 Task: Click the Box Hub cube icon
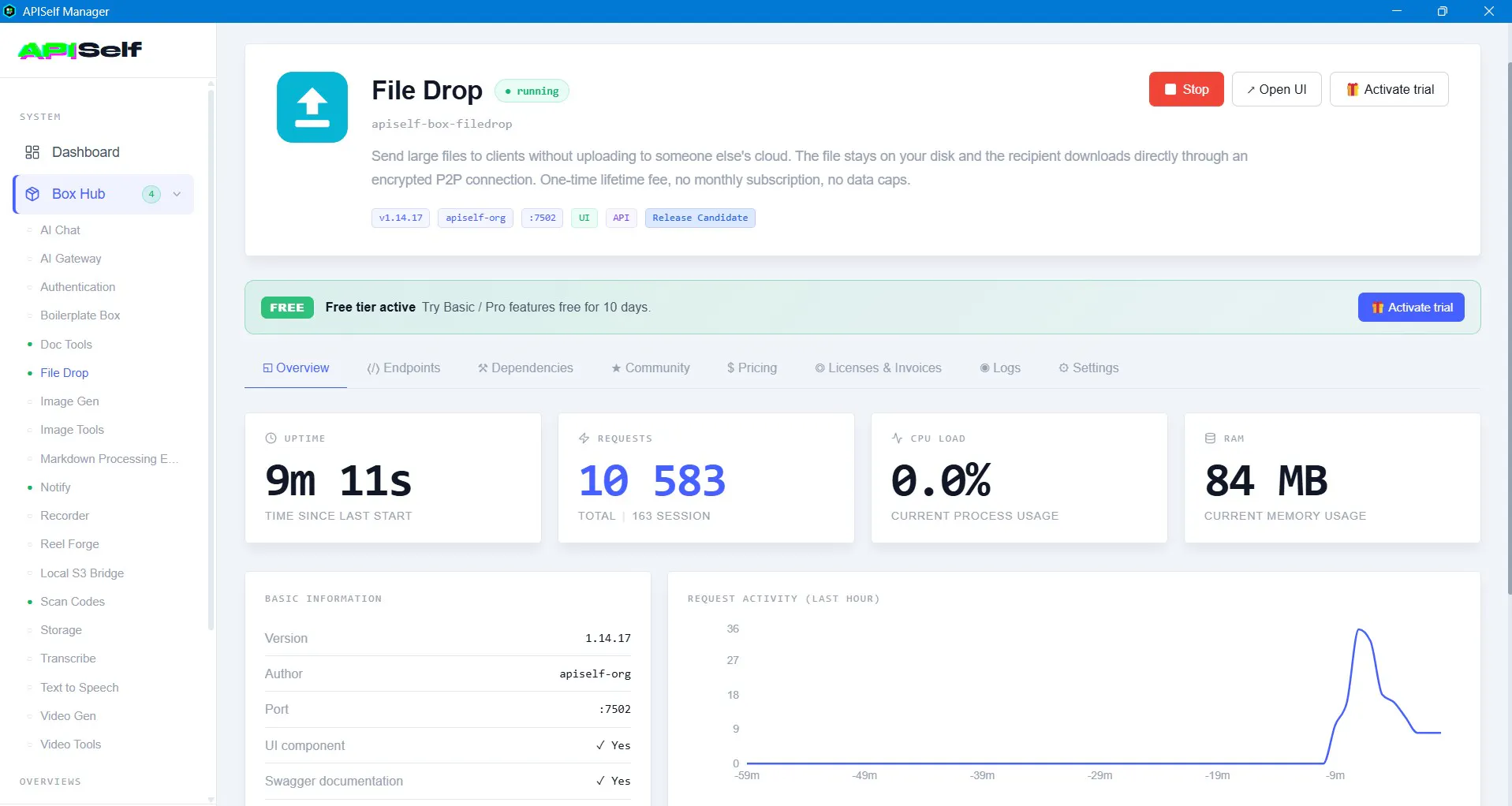coord(32,194)
